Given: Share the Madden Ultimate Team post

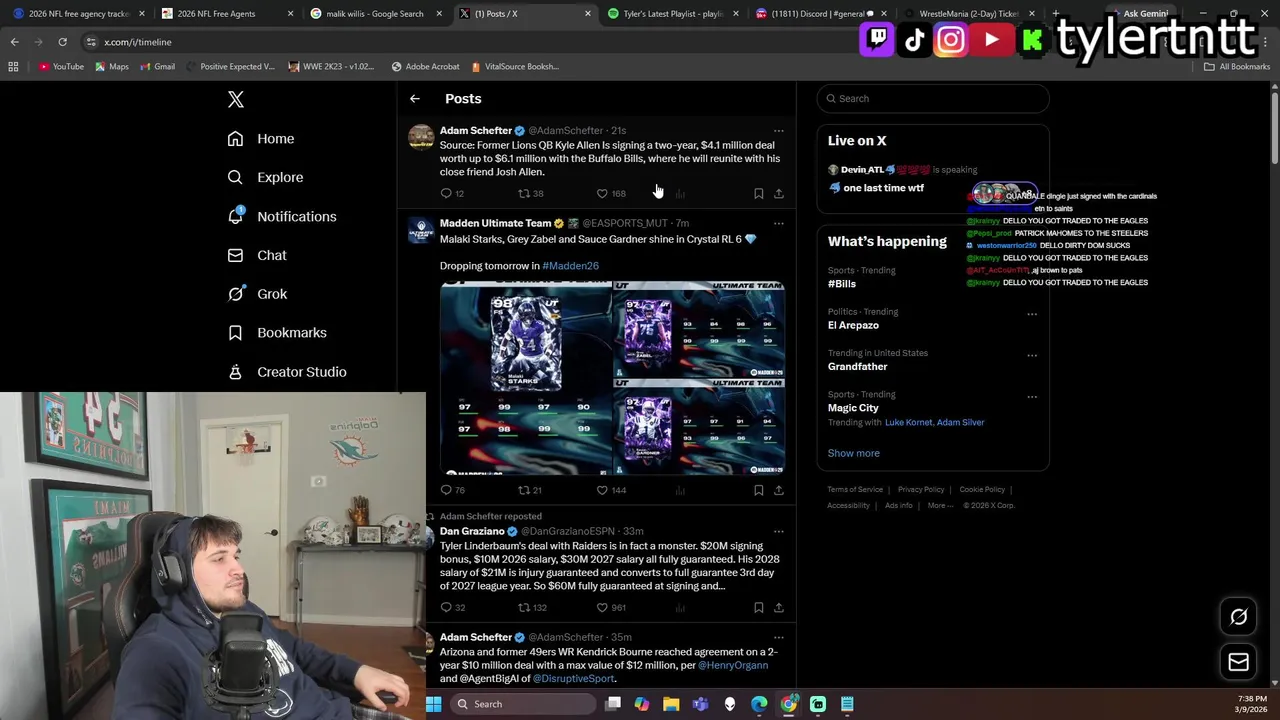Looking at the screenshot, I should [779, 490].
